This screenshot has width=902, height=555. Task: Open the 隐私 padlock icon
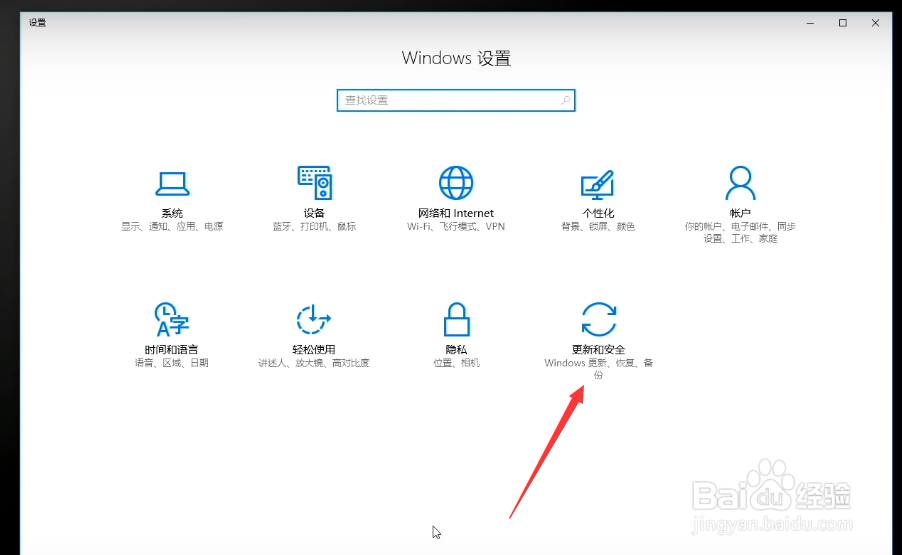456,319
